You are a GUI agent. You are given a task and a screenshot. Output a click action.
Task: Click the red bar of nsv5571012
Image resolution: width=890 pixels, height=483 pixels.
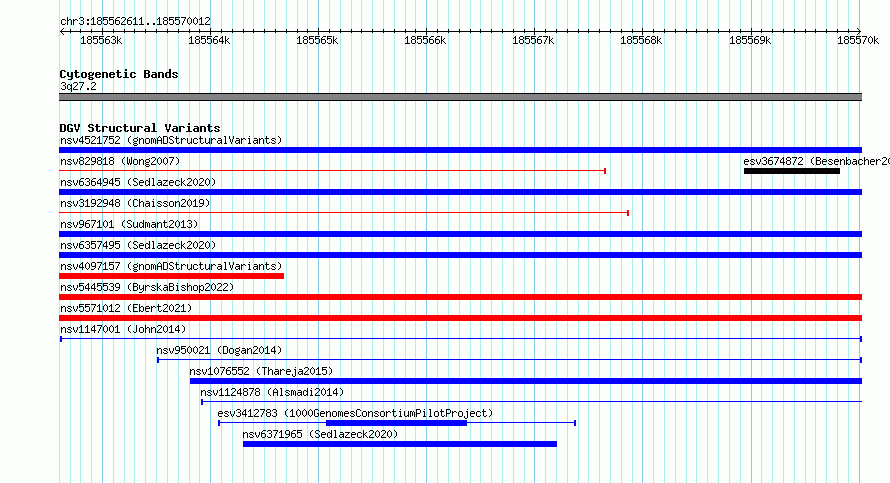click(x=460, y=318)
